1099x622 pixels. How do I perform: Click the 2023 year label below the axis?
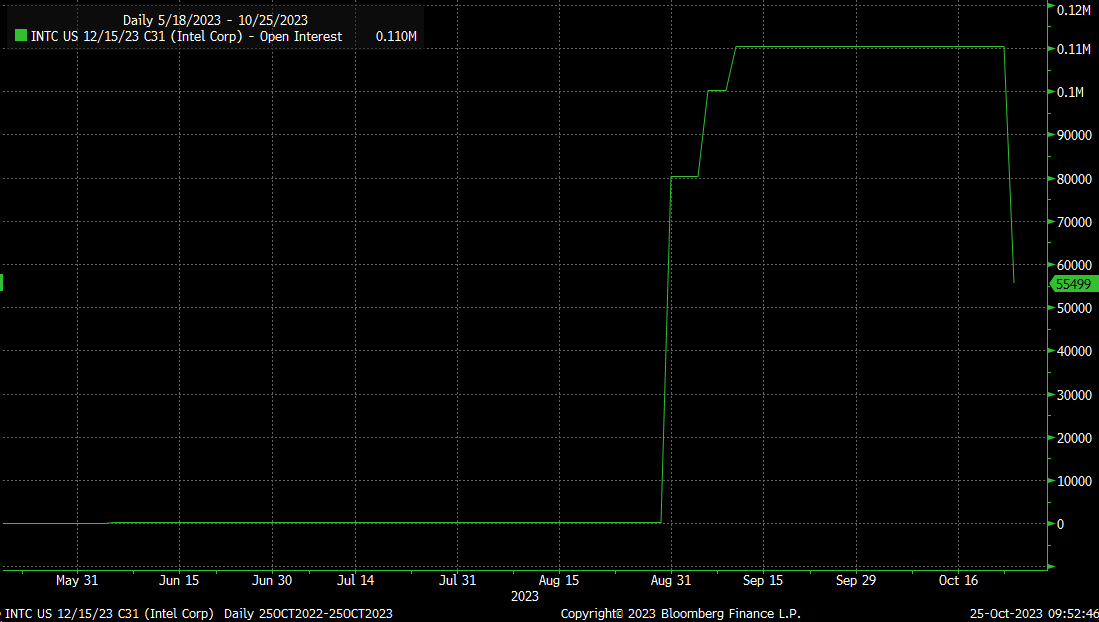point(524,597)
